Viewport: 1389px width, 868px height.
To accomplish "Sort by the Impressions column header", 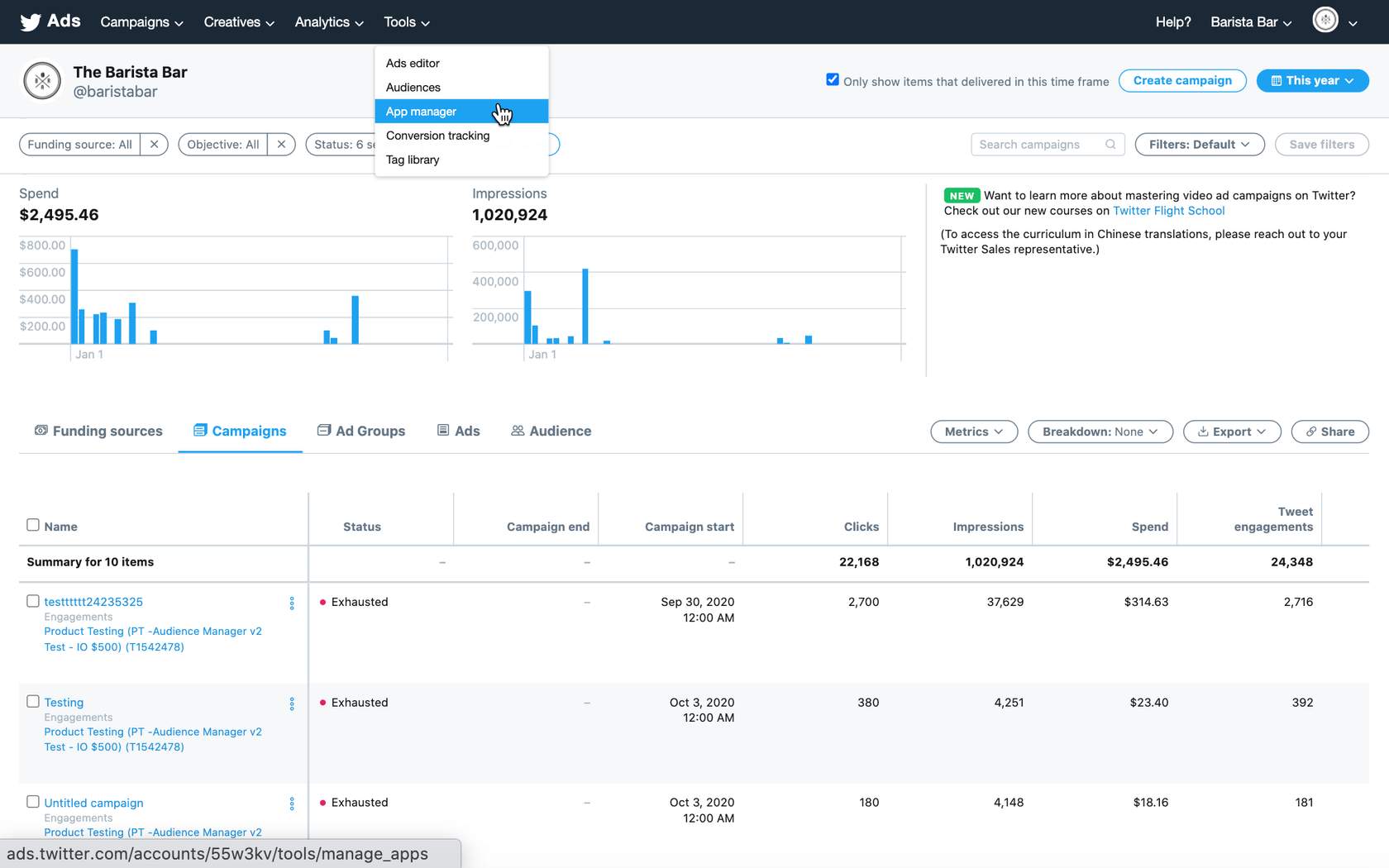I will [988, 527].
